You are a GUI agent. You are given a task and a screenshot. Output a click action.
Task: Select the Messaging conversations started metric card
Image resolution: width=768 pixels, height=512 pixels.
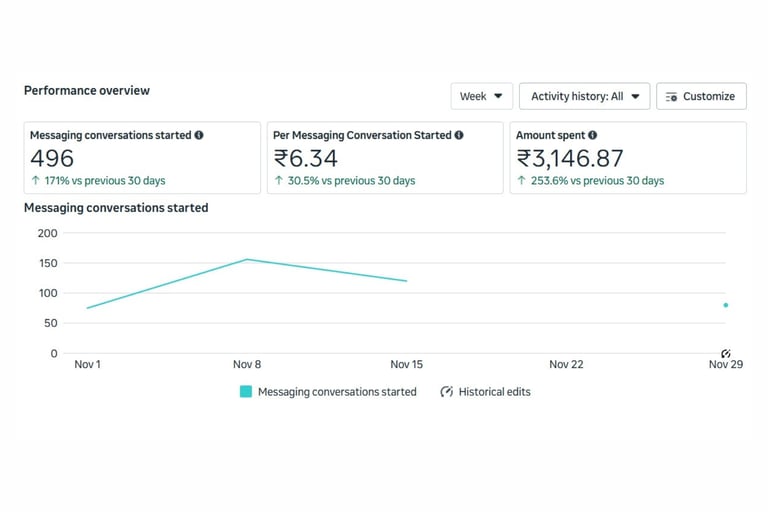coord(142,158)
